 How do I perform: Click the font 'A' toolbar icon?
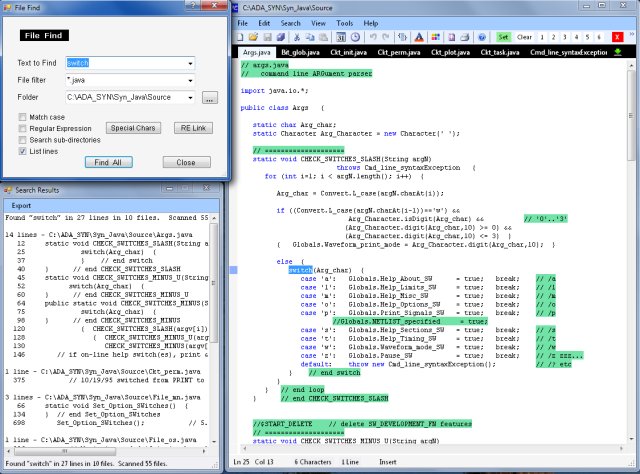pyautogui.click(x=419, y=36)
